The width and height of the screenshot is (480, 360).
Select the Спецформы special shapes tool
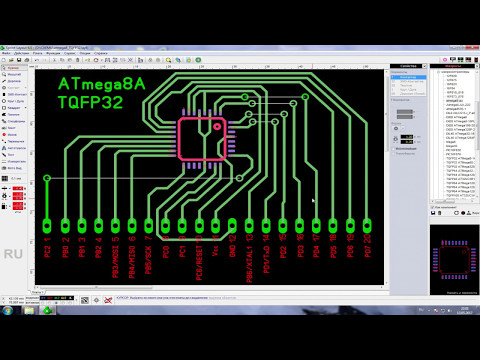[x=13, y=121]
